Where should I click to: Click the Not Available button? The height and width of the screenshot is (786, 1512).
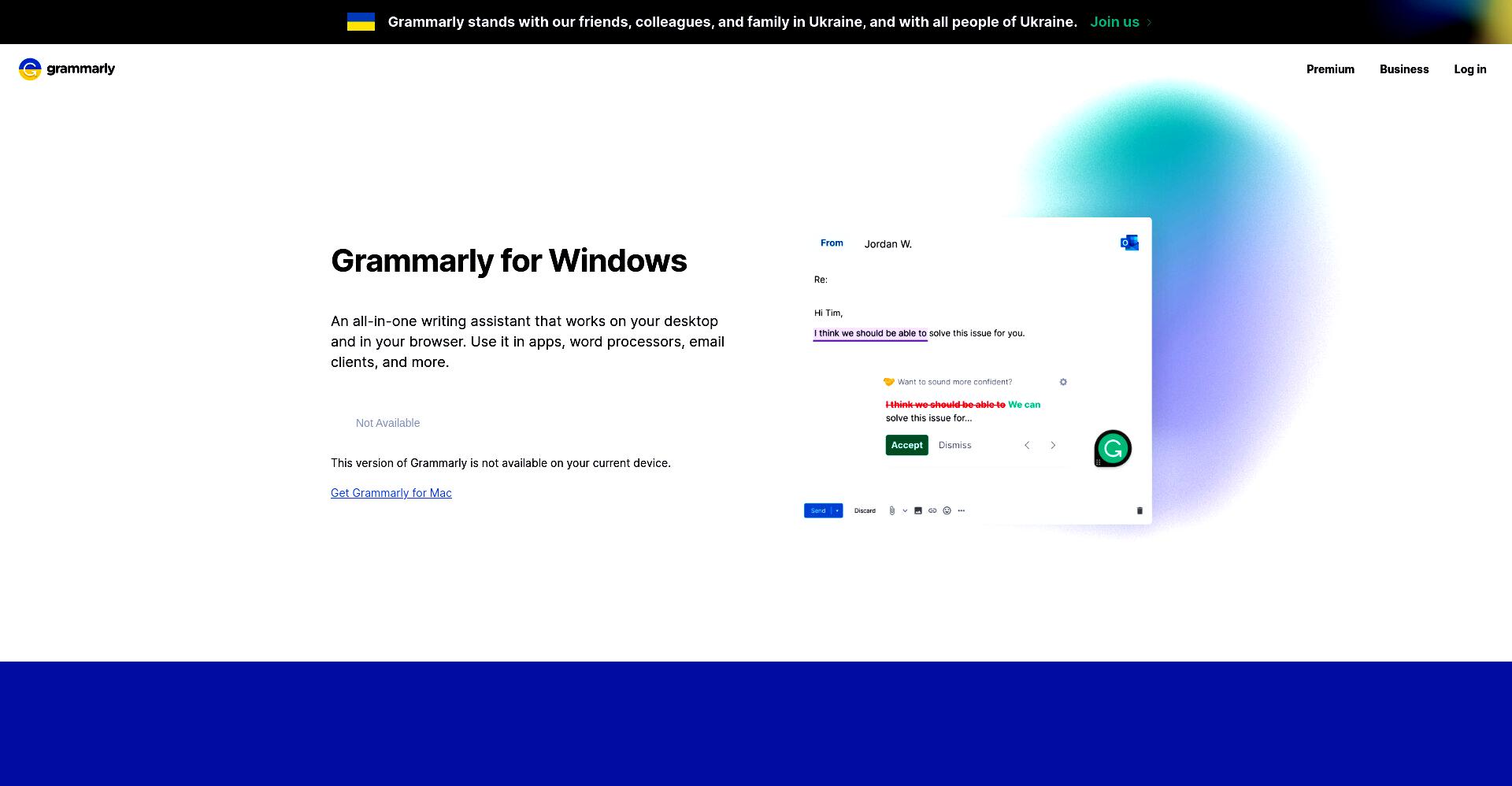pos(387,423)
